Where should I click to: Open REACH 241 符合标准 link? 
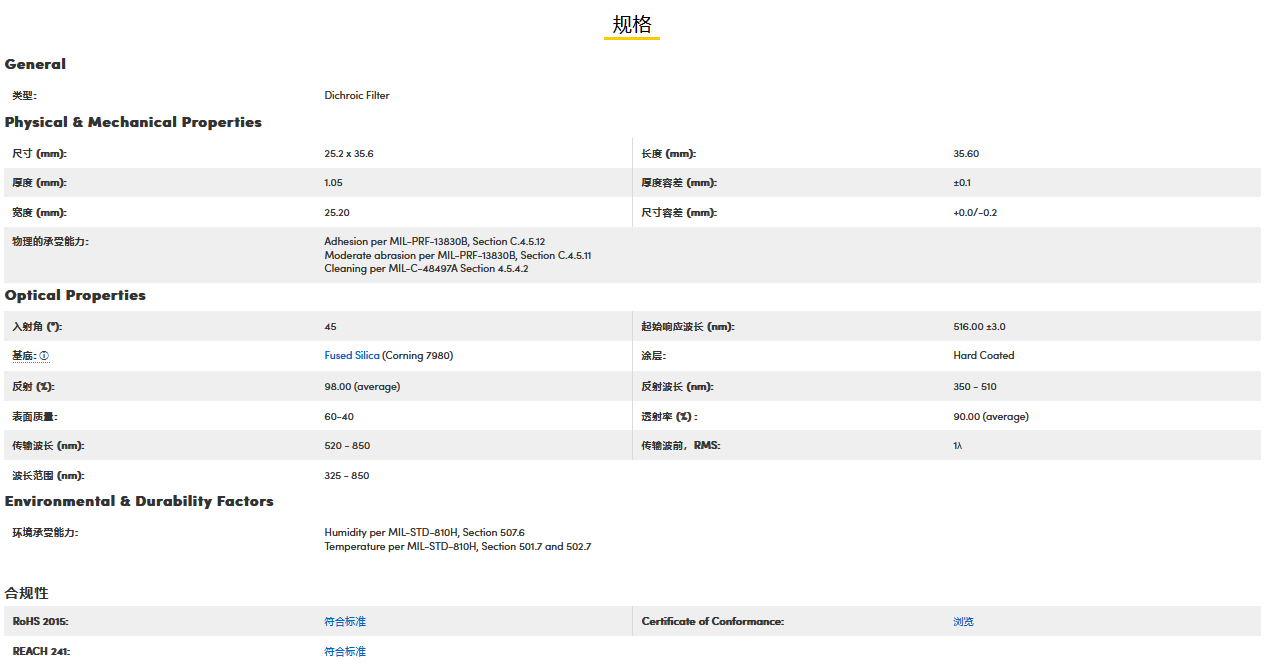pos(345,652)
